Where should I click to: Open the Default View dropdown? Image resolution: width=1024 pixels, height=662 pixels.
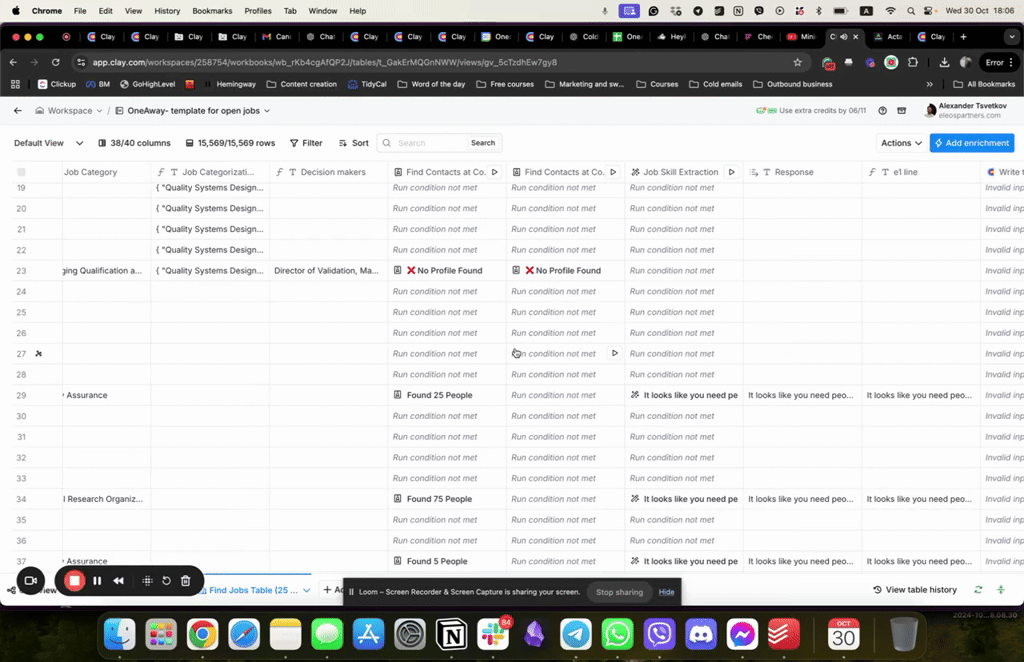pyautogui.click(x=48, y=143)
